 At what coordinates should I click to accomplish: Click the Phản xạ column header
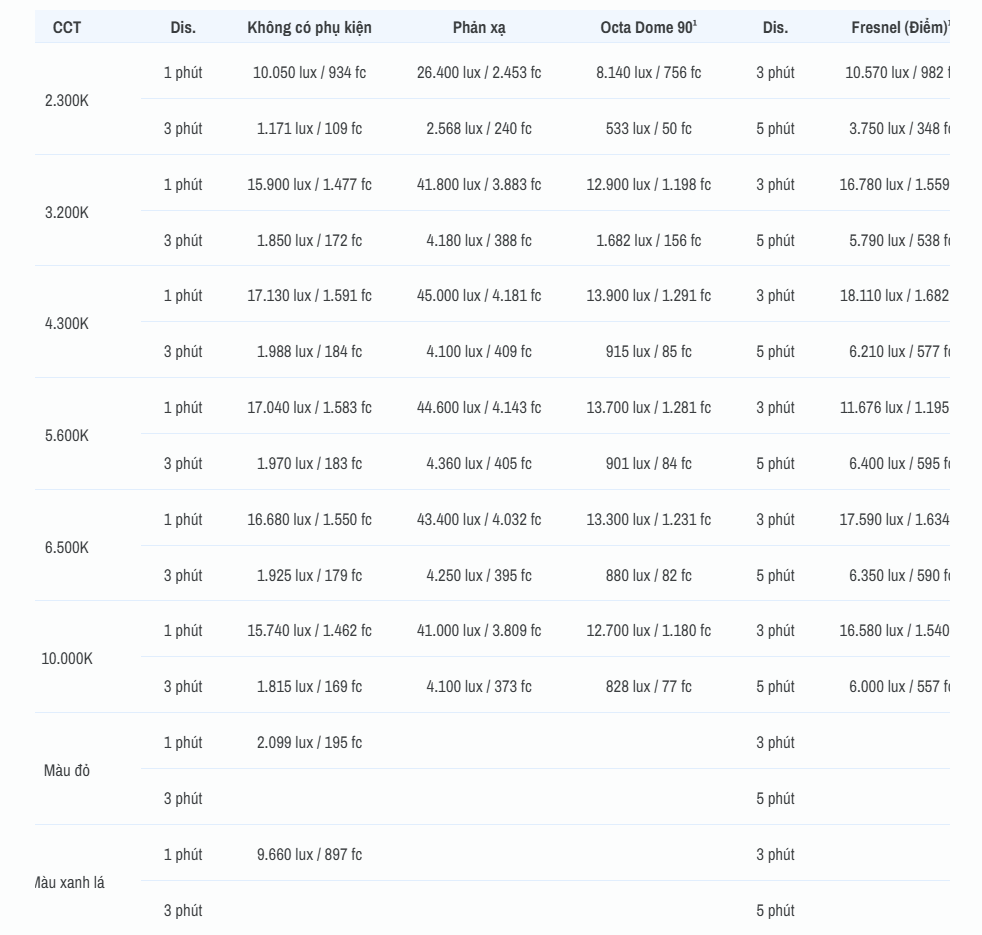pos(479,27)
